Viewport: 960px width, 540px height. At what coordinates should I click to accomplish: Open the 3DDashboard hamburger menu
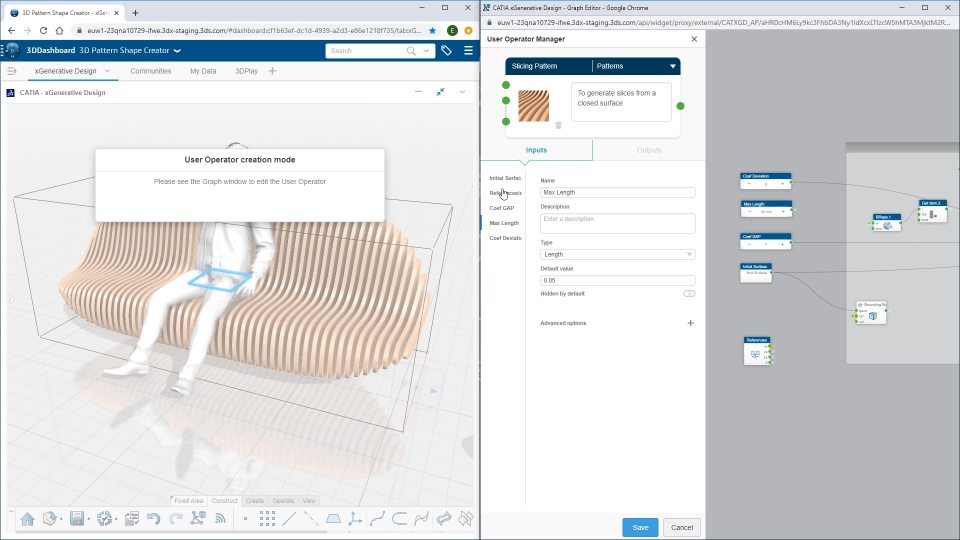coord(468,51)
